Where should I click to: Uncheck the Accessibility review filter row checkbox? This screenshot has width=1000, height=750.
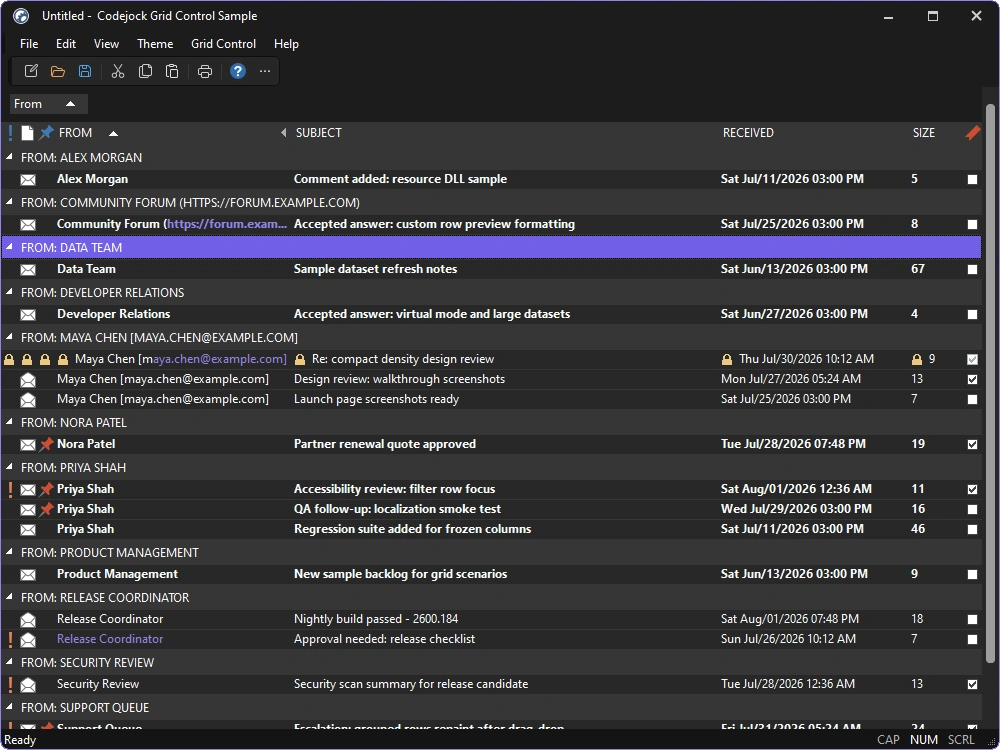[x=972, y=490]
